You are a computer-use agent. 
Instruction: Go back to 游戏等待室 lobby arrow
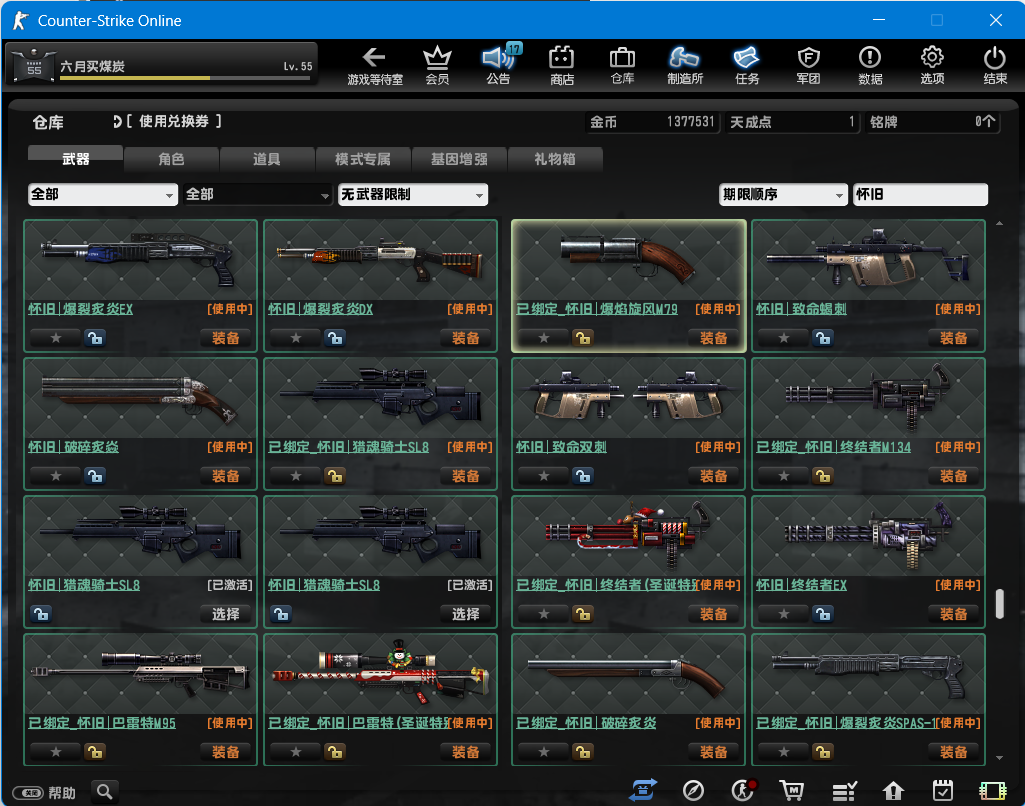pos(375,65)
